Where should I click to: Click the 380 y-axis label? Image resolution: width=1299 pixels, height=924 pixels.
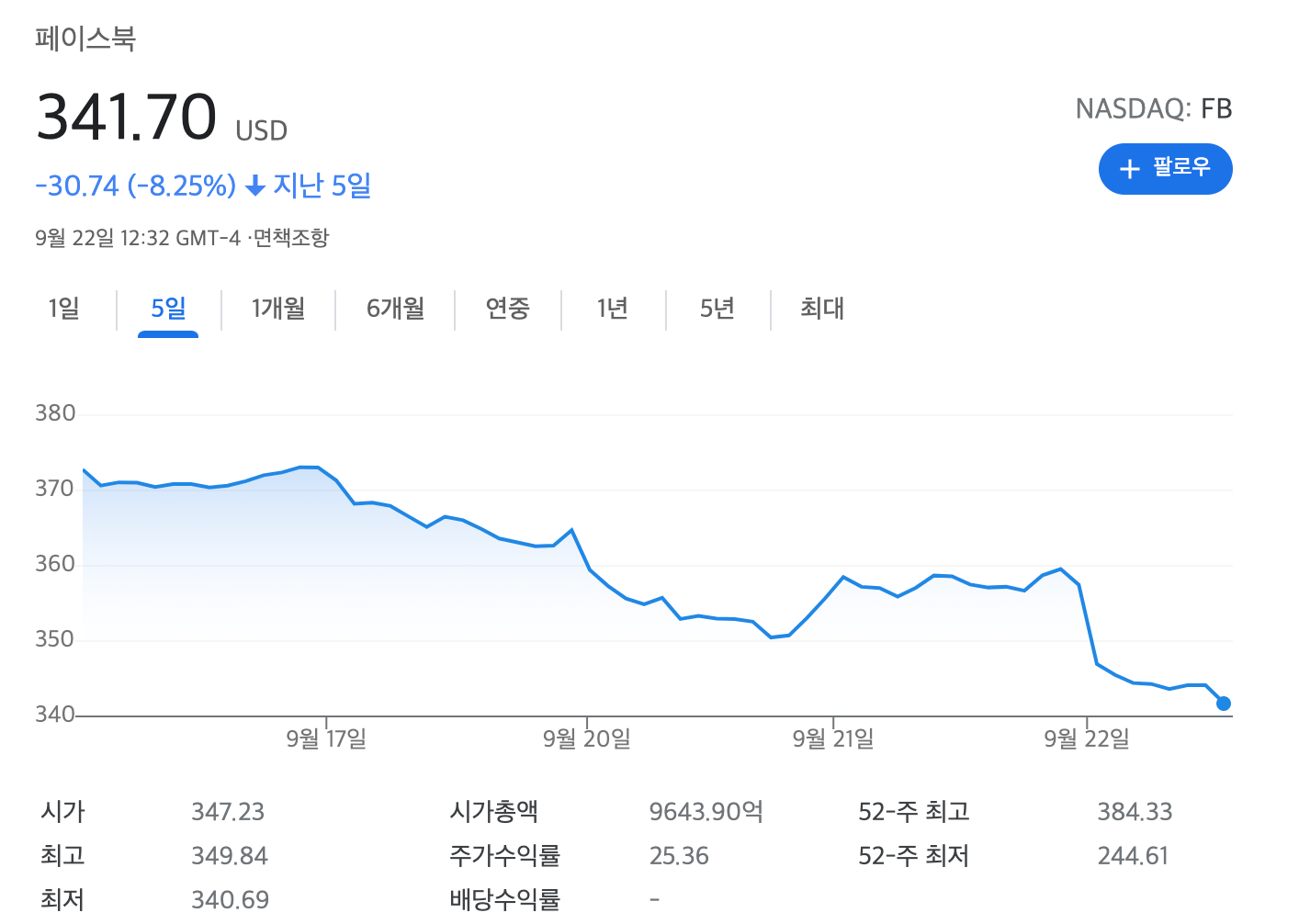click(55, 413)
